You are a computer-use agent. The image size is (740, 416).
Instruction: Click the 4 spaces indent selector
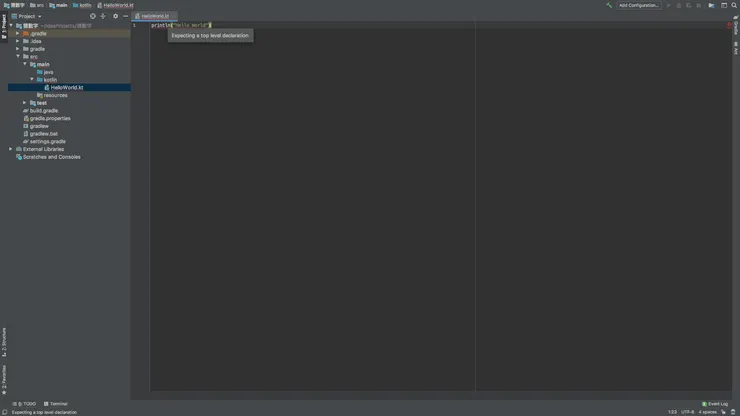[707, 412]
